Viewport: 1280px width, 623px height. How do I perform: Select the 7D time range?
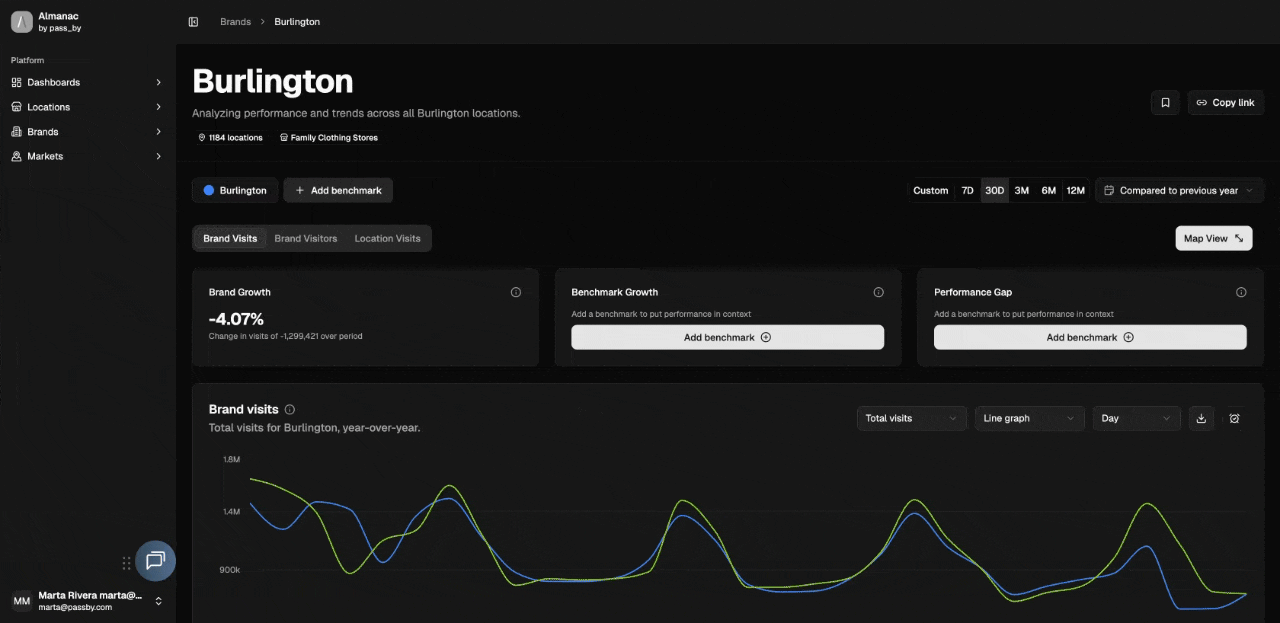click(967, 191)
